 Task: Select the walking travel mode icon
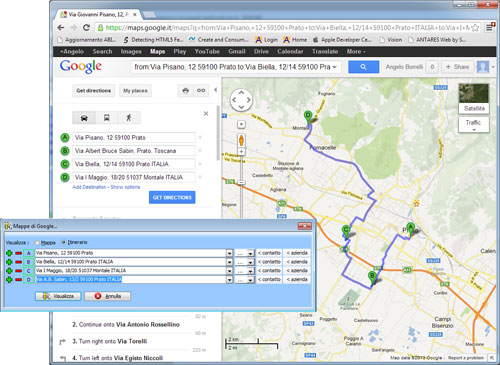point(129,118)
